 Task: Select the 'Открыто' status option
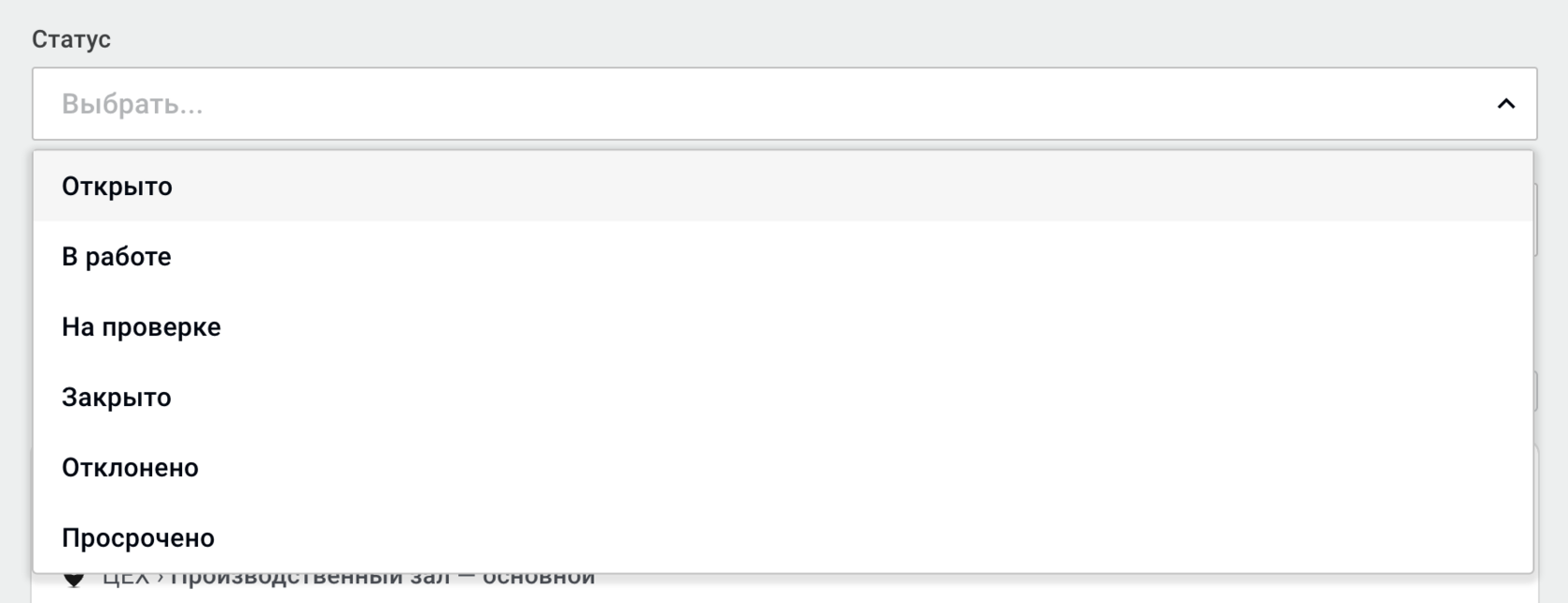tap(783, 187)
